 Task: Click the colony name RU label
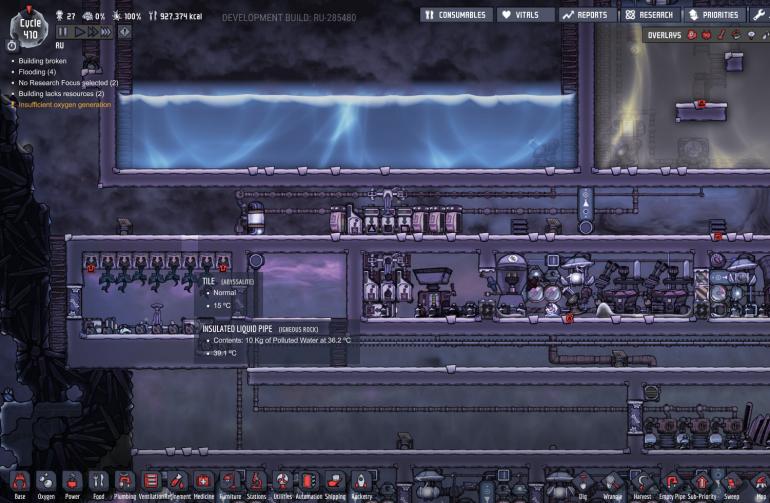[x=59, y=45]
